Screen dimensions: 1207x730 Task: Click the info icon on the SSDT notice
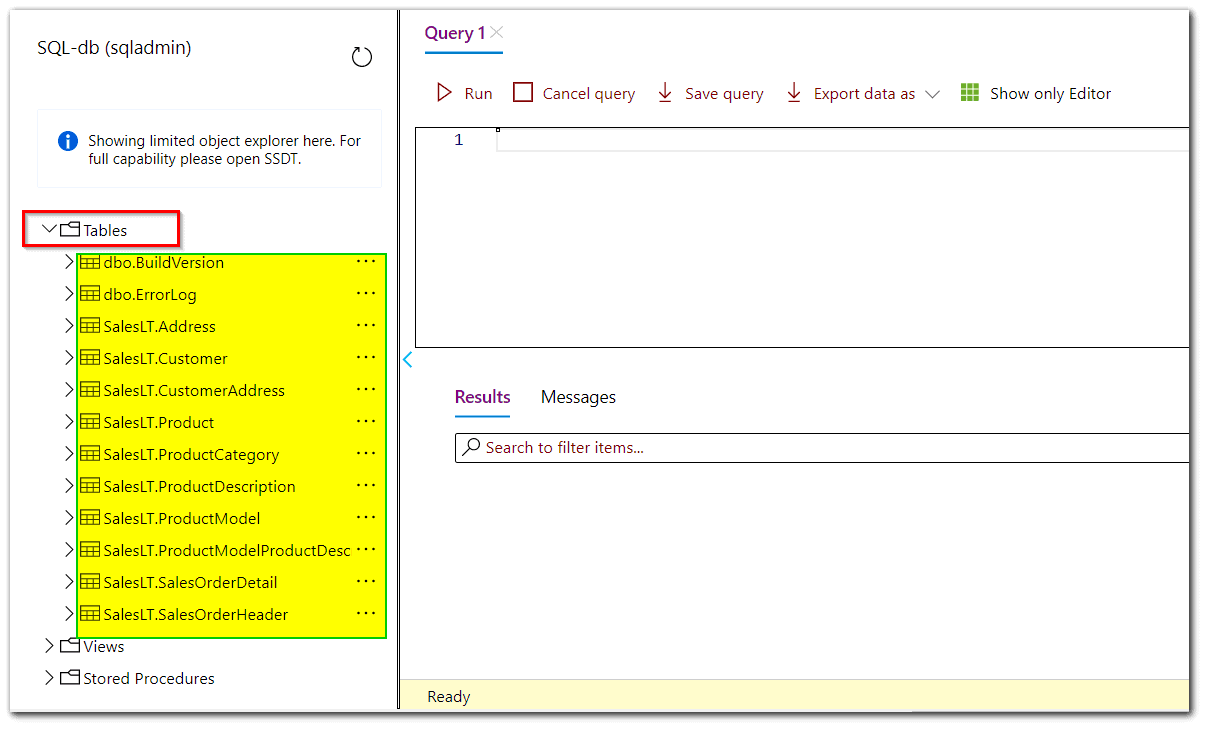point(67,141)
